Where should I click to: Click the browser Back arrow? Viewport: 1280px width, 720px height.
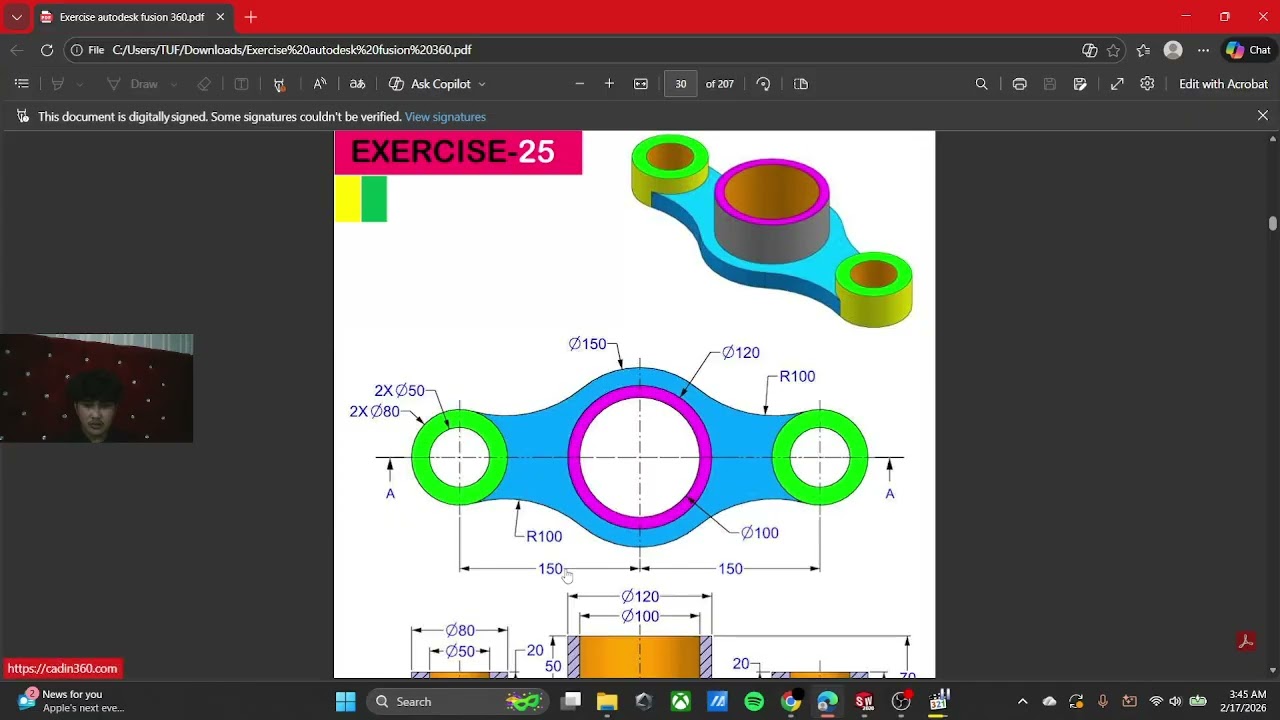pyautogui.click(x=17, y=50)
